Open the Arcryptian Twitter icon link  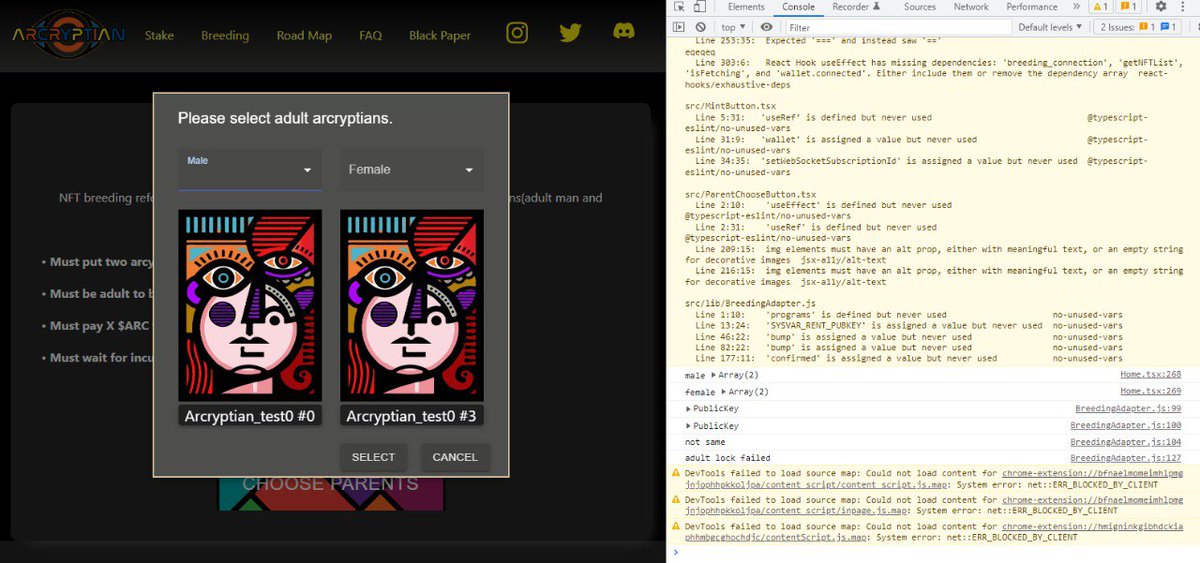[570, 33]
